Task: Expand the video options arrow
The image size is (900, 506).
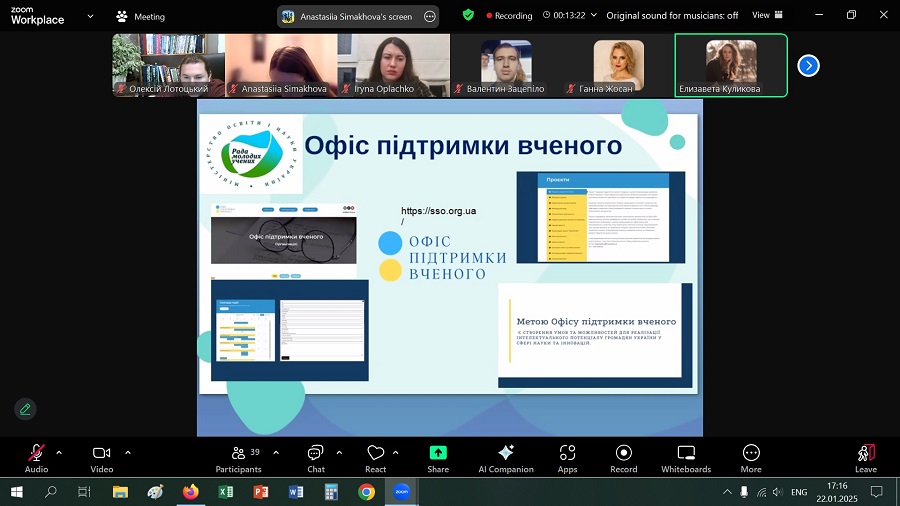Action: pyautogui.click(x=128, y=452)
